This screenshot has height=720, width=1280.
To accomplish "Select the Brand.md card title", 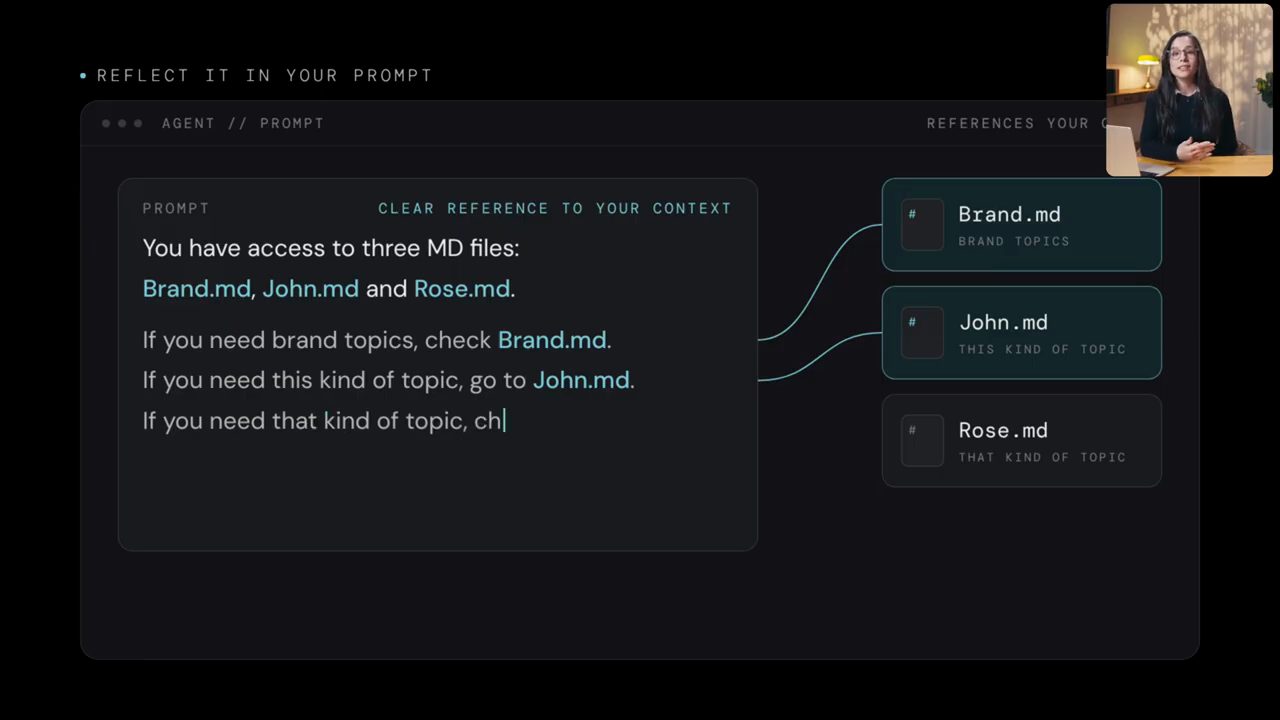I will coord(1009,214).
